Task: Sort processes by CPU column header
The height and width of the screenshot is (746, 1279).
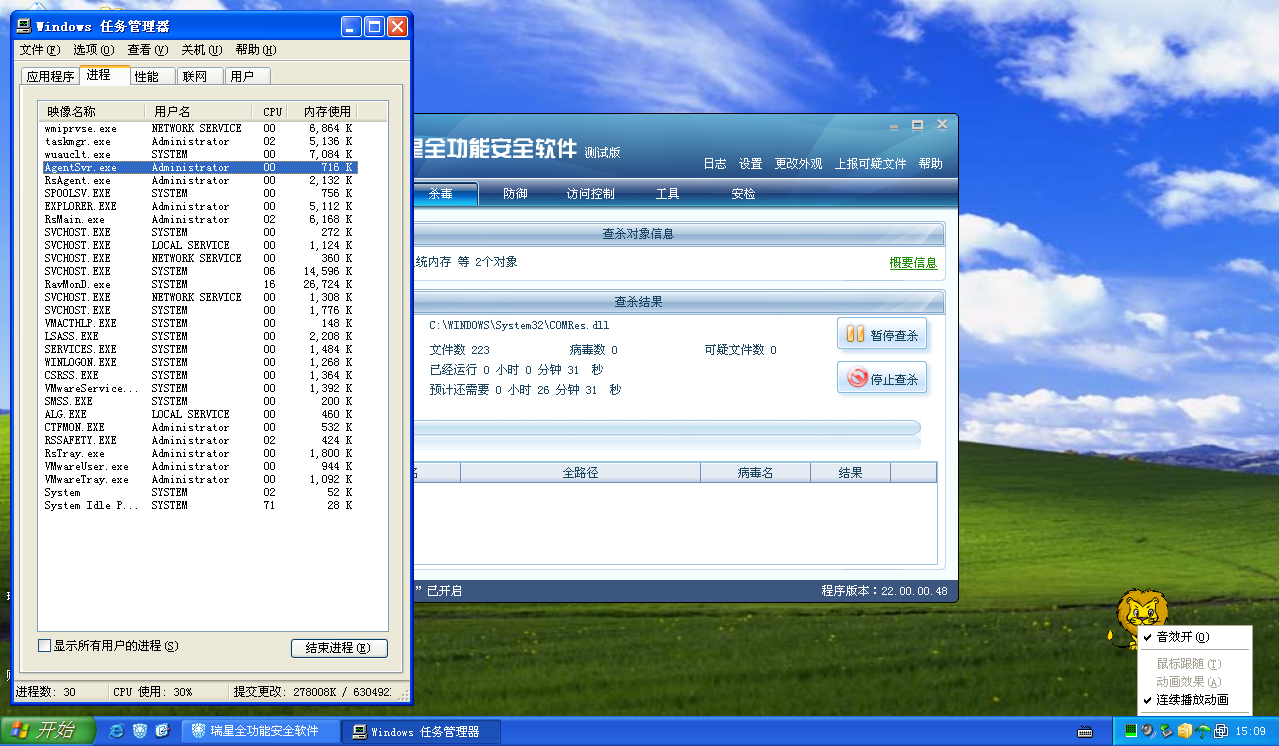Action: [x=270, y=111]
